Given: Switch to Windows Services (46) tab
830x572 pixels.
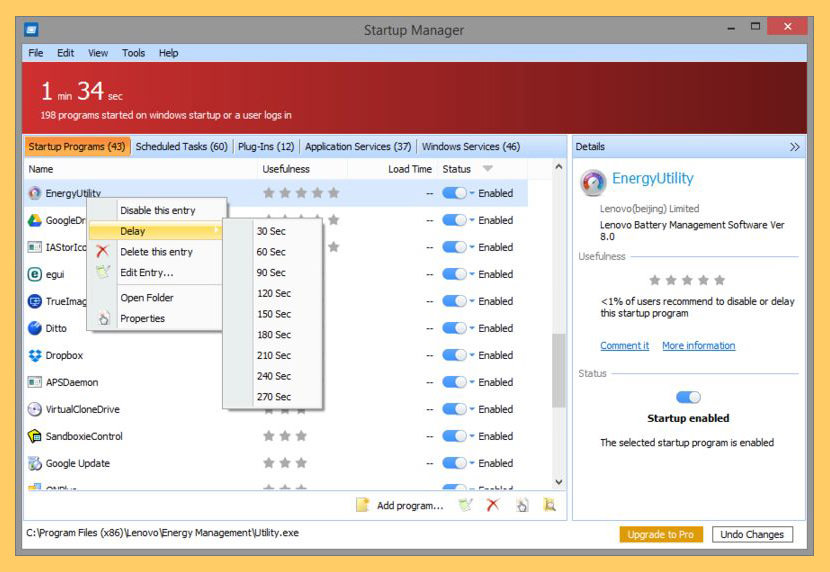Looking at the screenshot, I should tap(471, 147).
